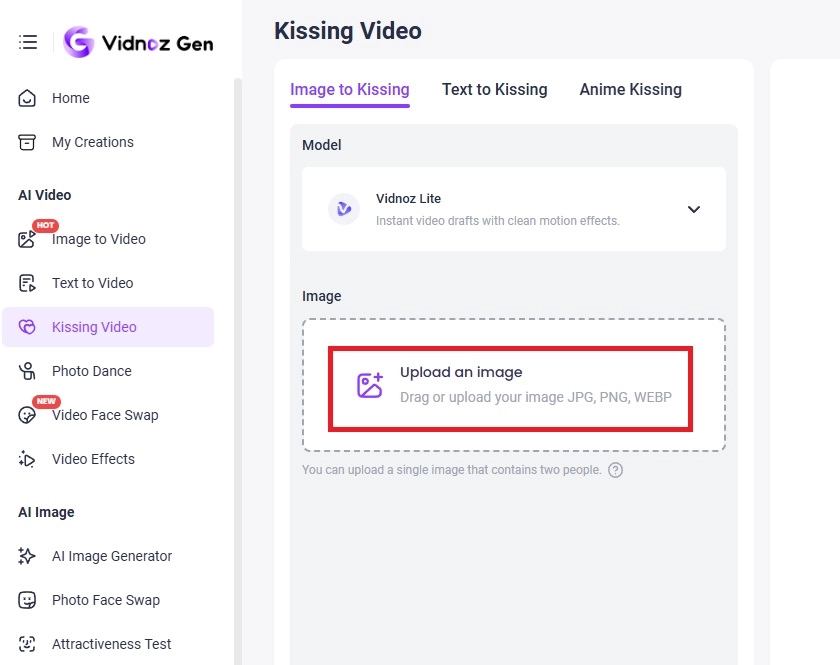Open the Anime Kissing tab
The image size is (840, 665).
[630, 89]
